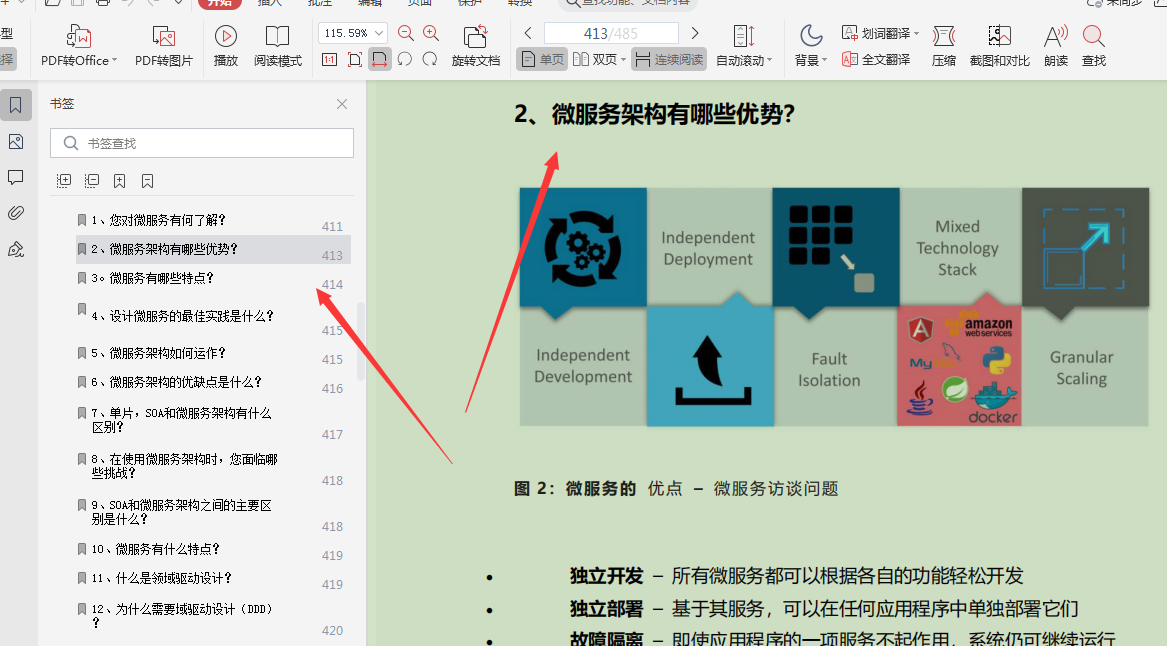
Task: Jump to 10、微服务有什么特点？
Action: point(156,549)
